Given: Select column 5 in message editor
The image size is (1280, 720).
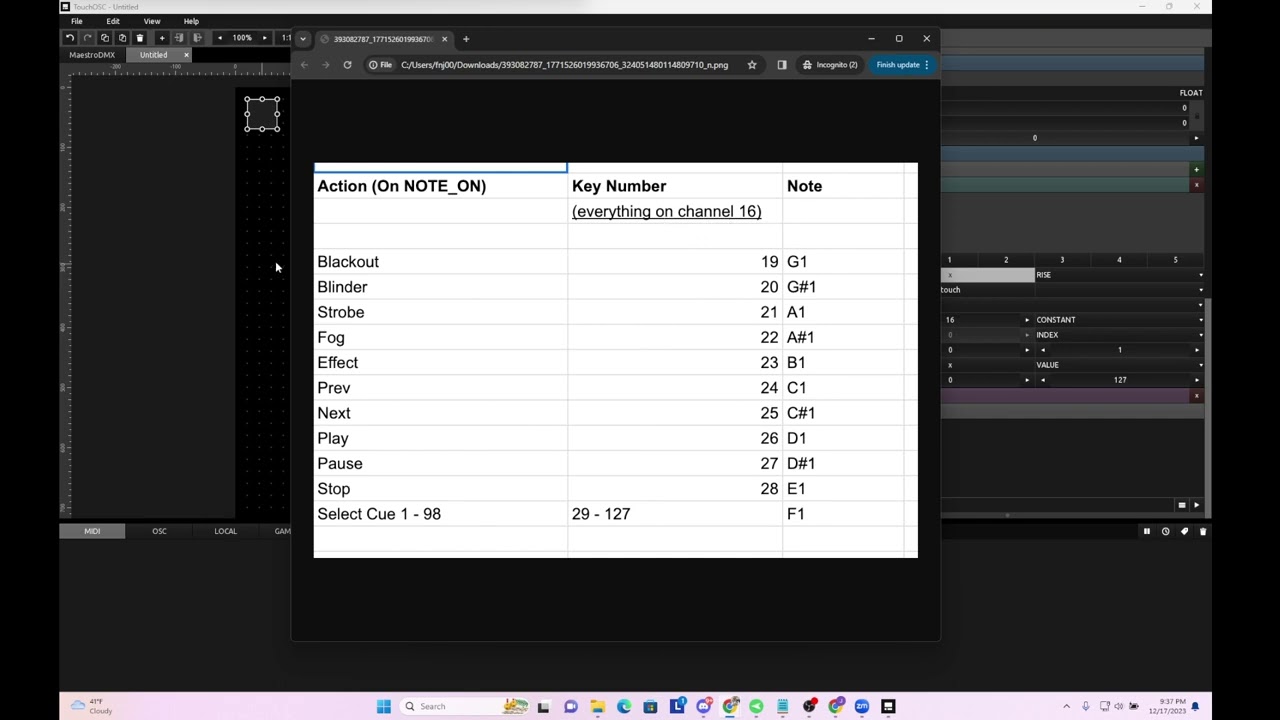Looking at the screenshot, I should pos(1175,260).
